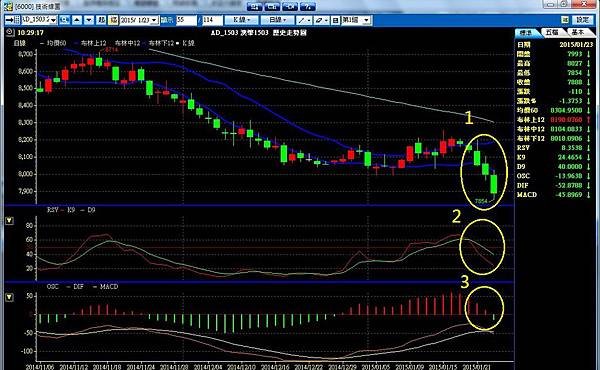The width and height of the screenshot is (600, 370).
Task: Click the closing price value 7888
Action: 574,82
